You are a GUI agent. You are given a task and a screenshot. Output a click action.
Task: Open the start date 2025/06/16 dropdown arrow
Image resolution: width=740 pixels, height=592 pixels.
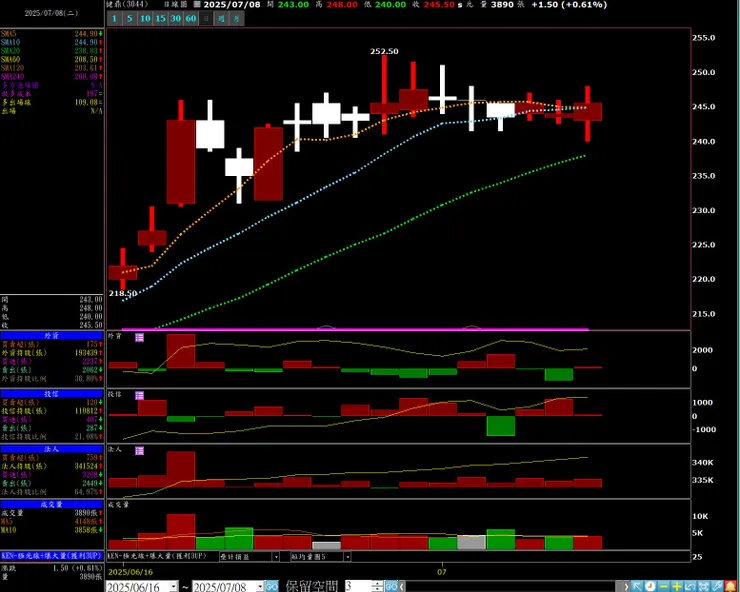(x=174, y=587)
